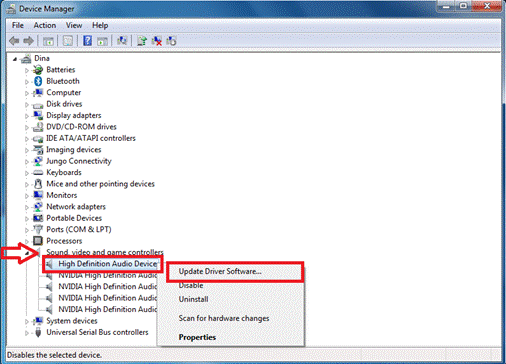Click the Update Driver Software toolbar icon
The image size is (506, 364).
pos(142,41)
